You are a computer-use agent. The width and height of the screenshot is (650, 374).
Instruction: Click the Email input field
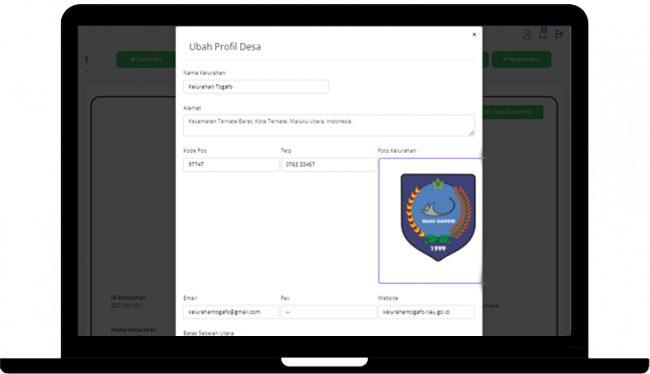pyautogui.click(x=231, y=312)
